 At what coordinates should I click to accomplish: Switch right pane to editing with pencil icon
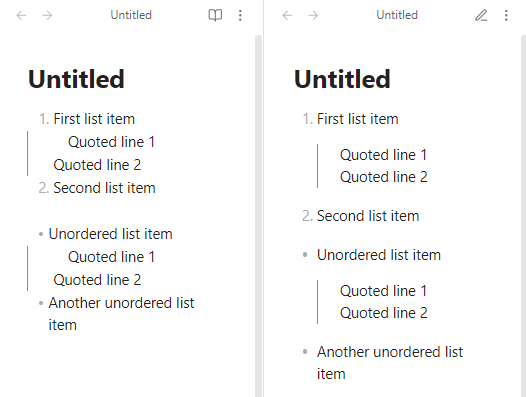tap(481, 15)
